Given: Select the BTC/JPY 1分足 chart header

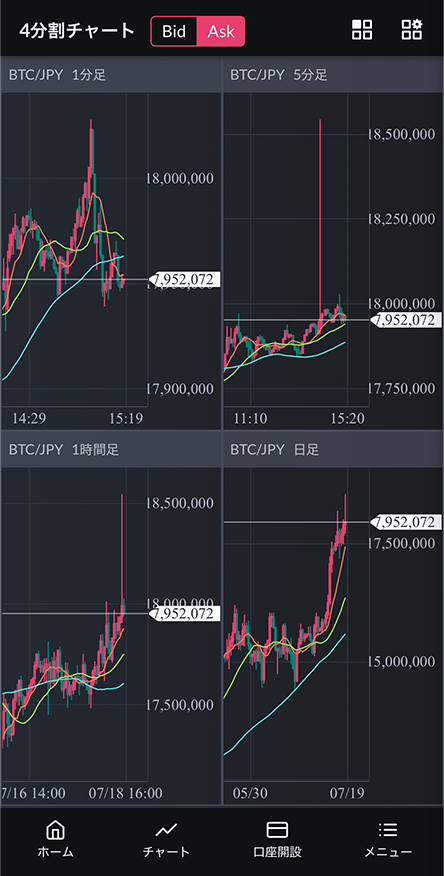Looking at the screenshot, I should 111,75.
